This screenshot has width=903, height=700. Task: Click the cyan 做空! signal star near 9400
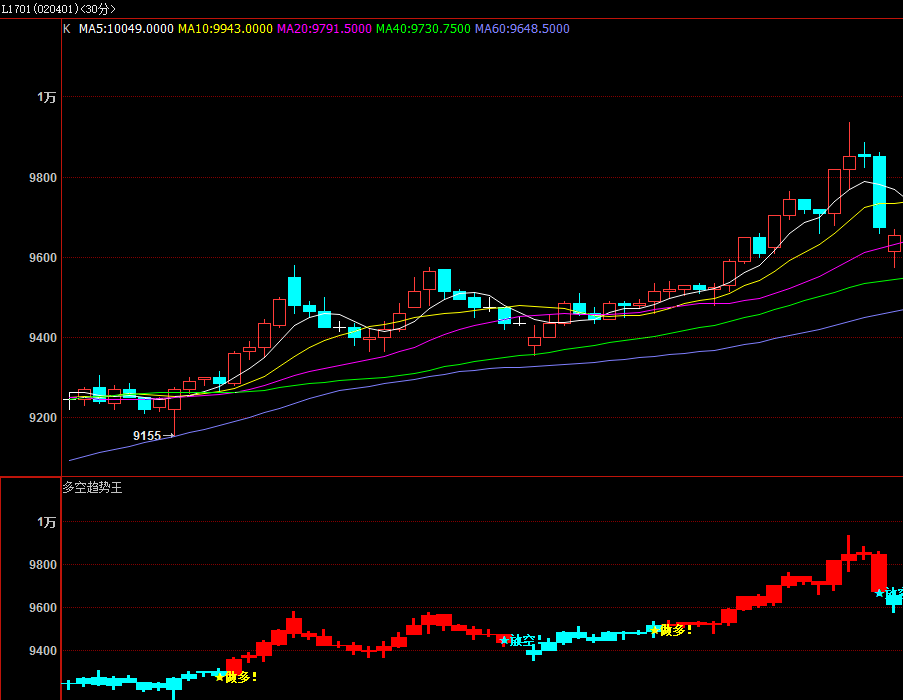point(504,640)
